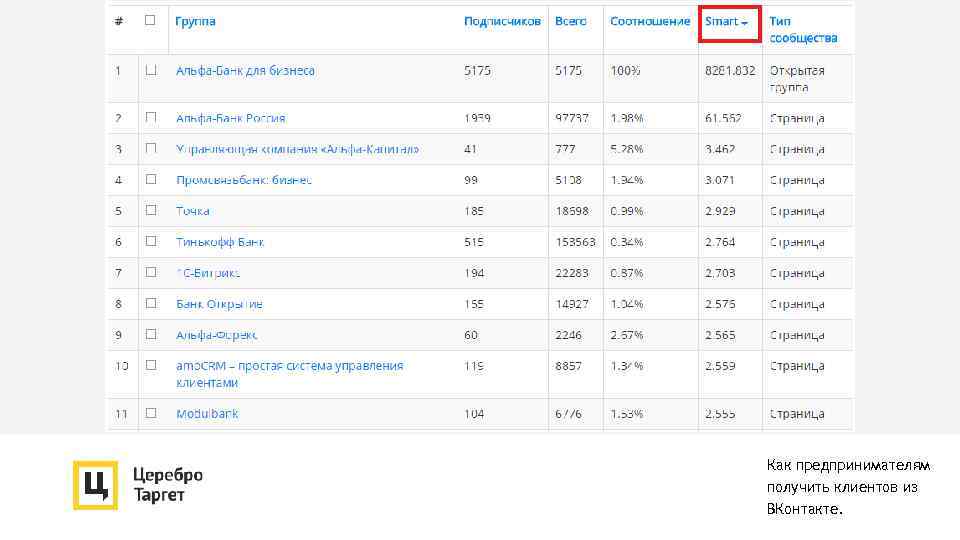Click the Smart value 8281.832

point(730,70)
